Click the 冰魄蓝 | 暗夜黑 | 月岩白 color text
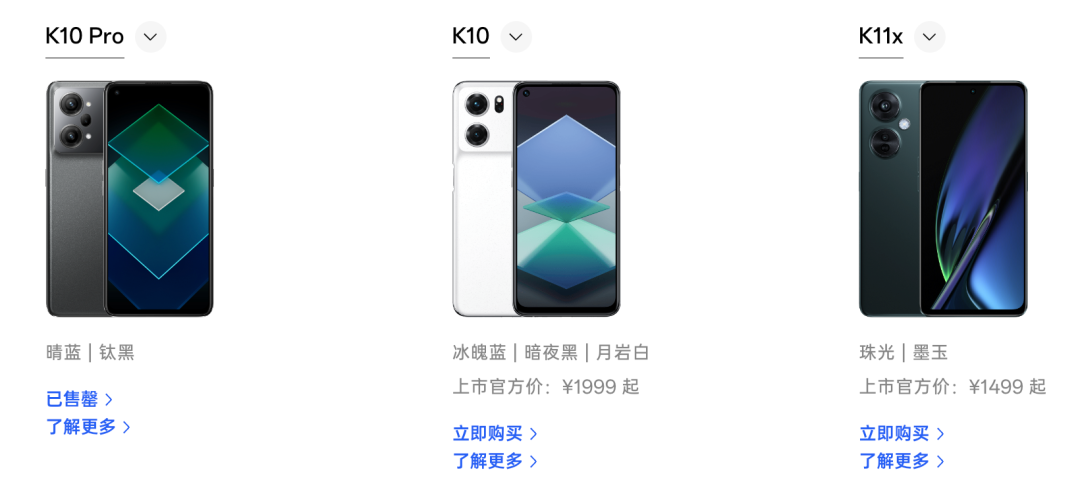 (551, 353)
